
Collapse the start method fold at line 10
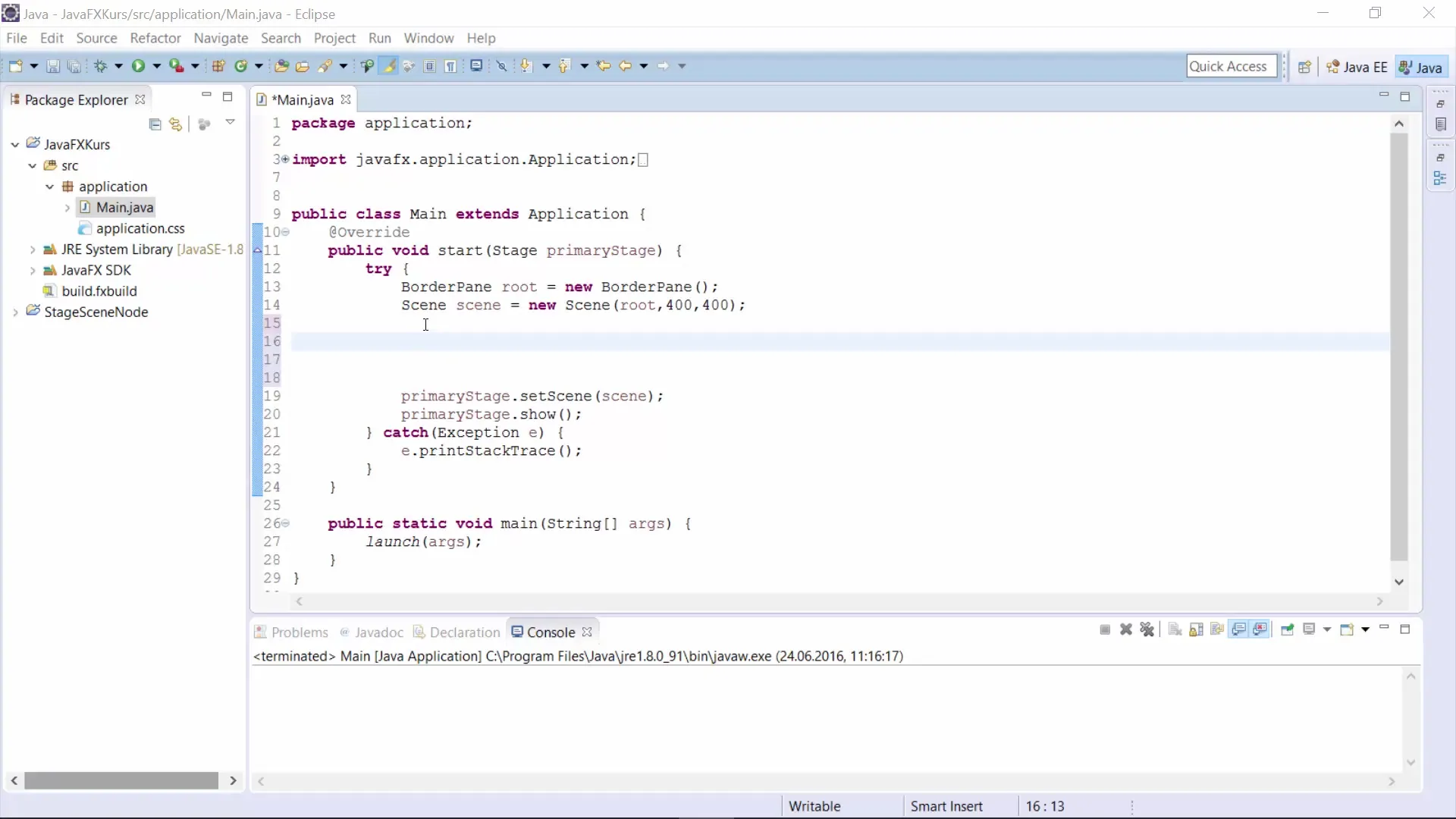tap(285, 232)
